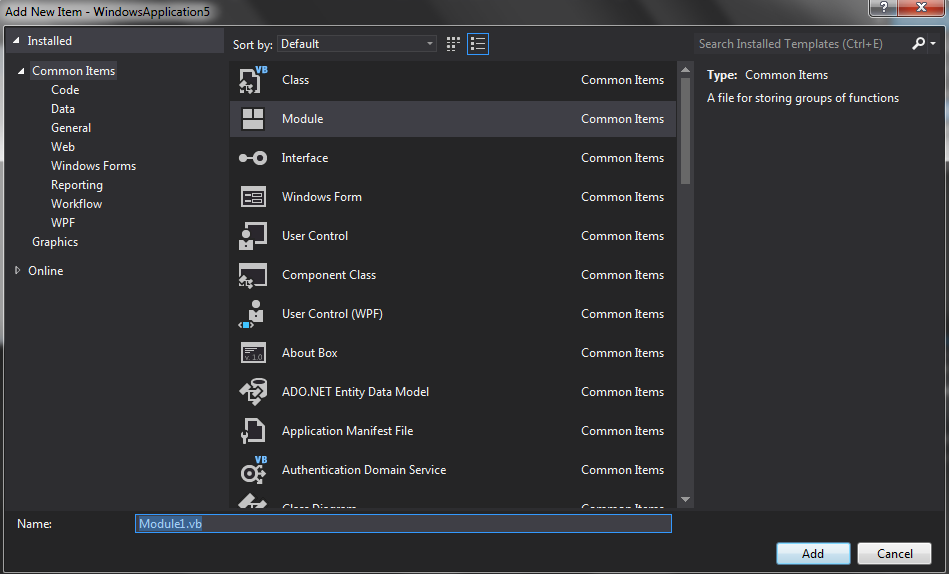The height and width of the screenshot is (574, 949).
Task: Click the About Box template name
Action: (x=309, y=353)
